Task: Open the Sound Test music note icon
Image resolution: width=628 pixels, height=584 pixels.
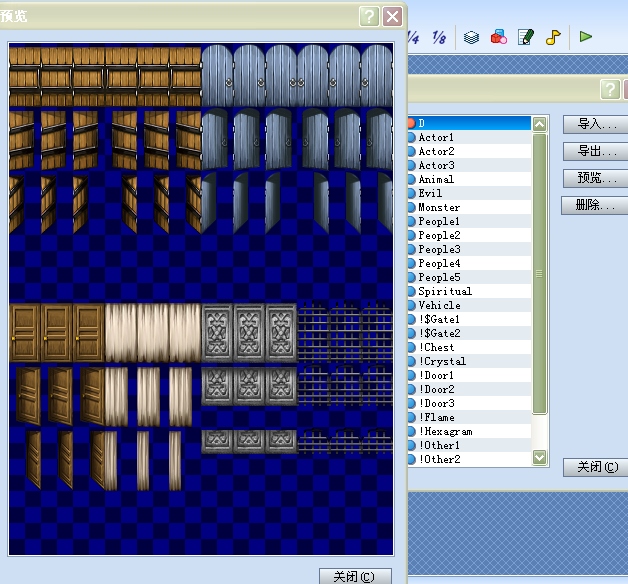Action: (553, 37)
